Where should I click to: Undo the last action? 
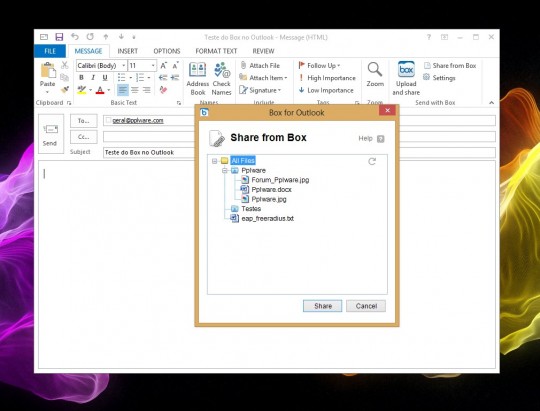(x=75, y=37)
